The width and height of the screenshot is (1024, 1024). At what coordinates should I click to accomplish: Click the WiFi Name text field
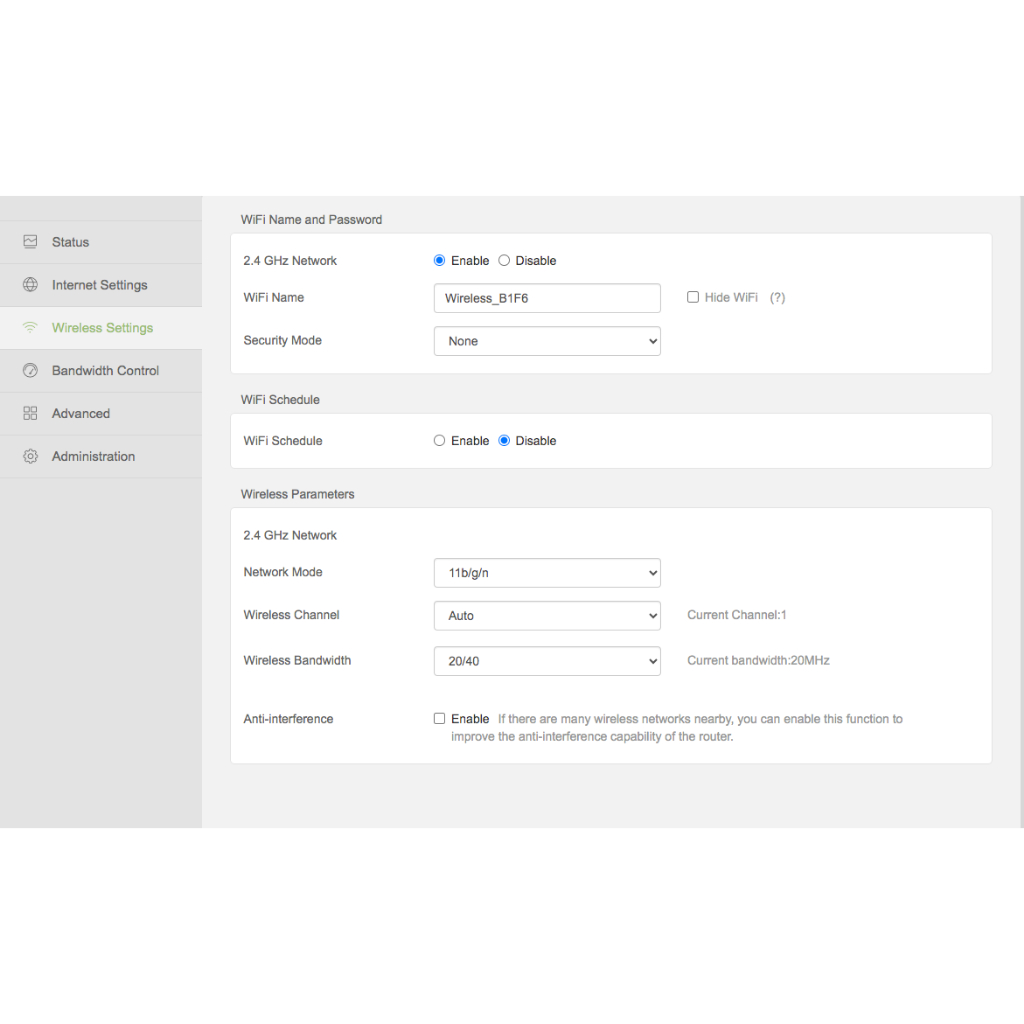point(547,298)
